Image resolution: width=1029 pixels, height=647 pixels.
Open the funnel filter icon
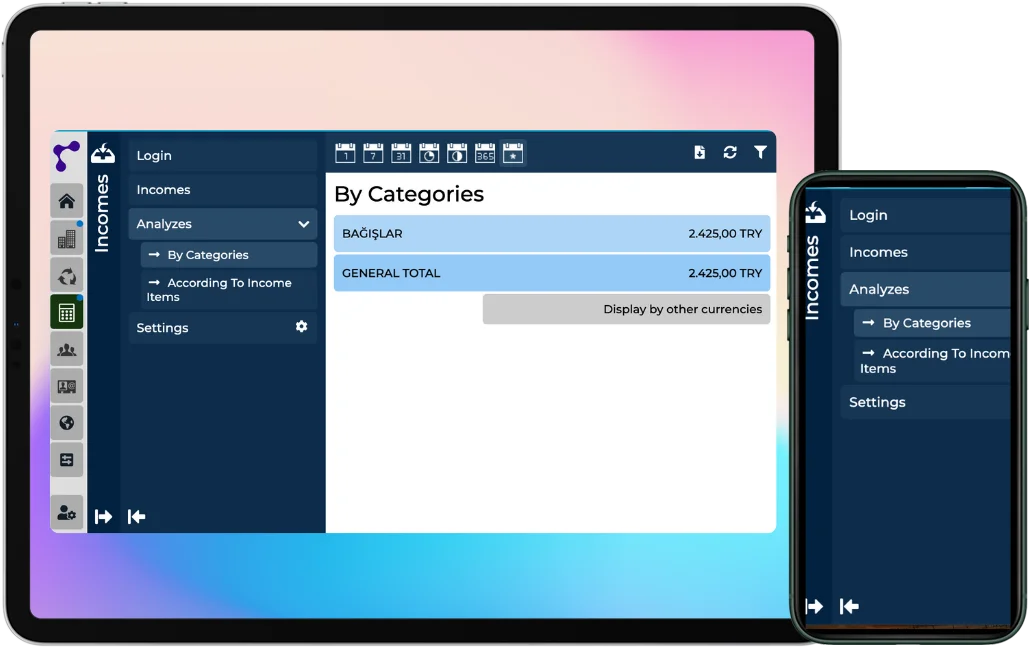[x=760, y=152]
